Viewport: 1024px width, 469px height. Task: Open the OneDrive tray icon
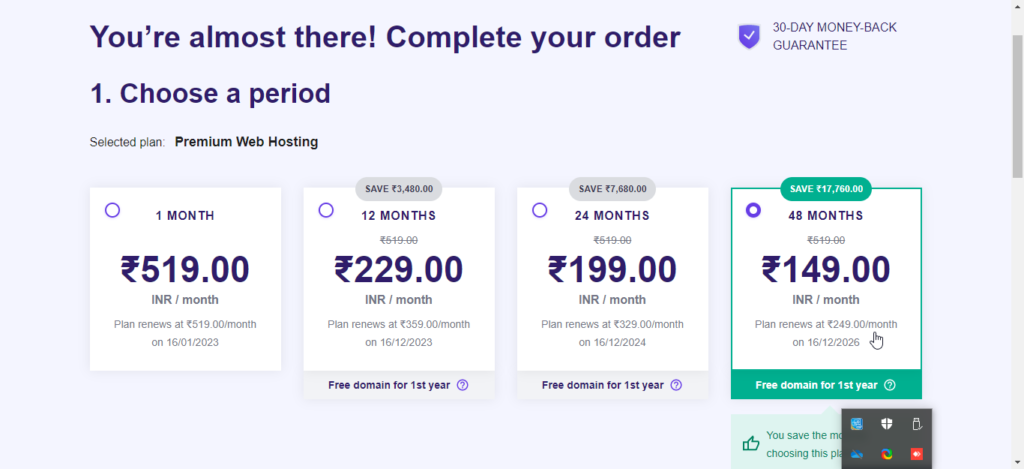(x=858, y=454)
